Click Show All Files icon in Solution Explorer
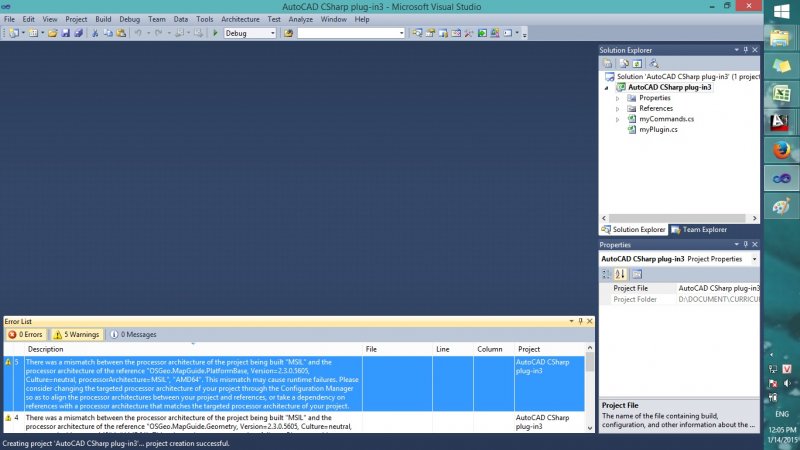 pyautogui.click(x=624, y=64)
